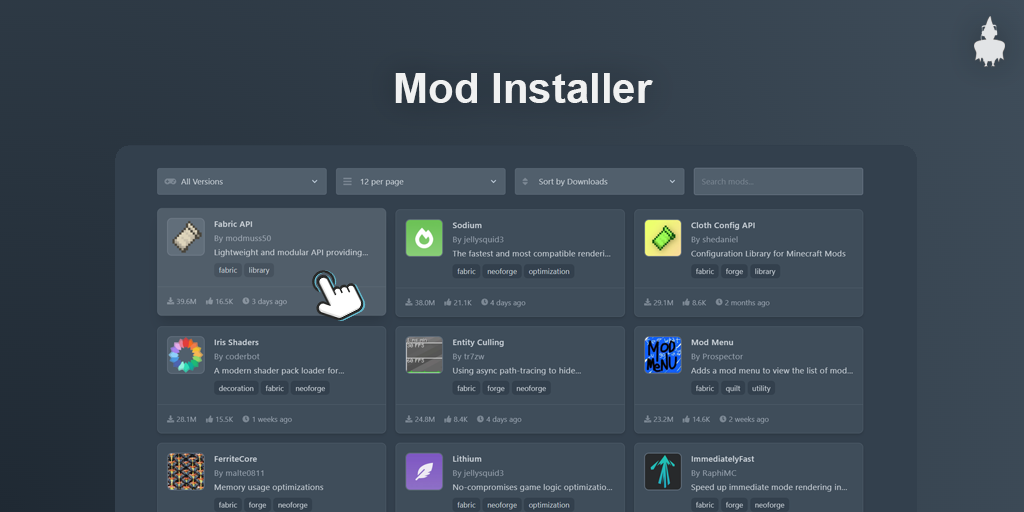Click the Sodium flame icon
The height and width of the screenshot is (512, 1024).
(x=424, y=238)
